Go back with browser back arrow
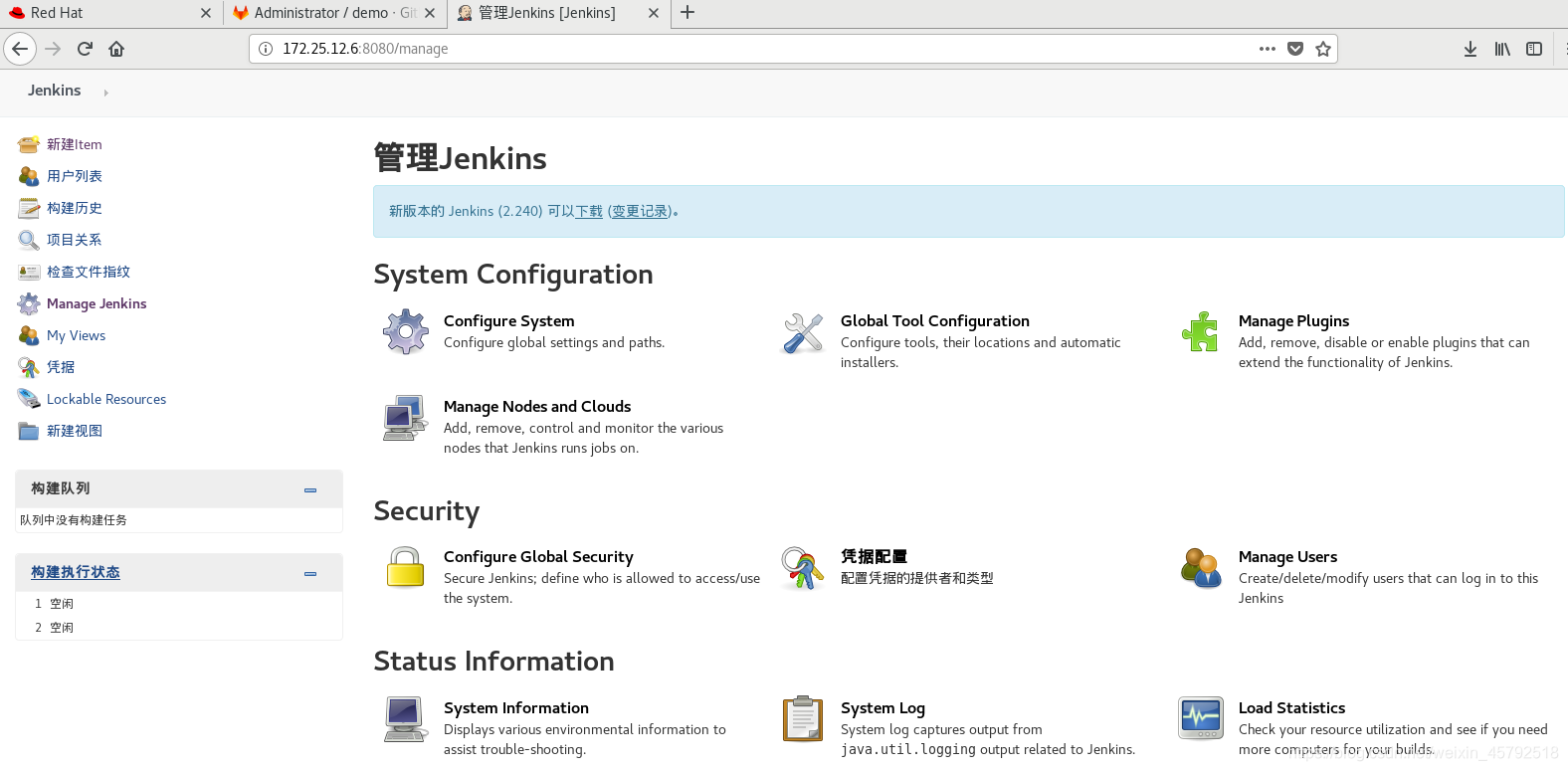This screenshot has width=1568, height=771. coord(20,49)
